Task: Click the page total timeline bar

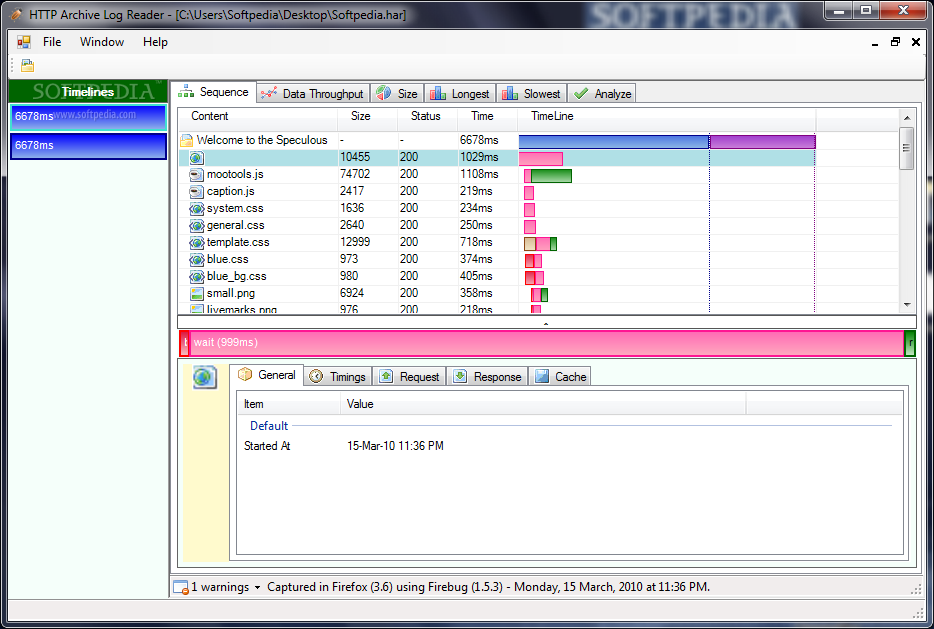Action: click(x=667, y=142)
